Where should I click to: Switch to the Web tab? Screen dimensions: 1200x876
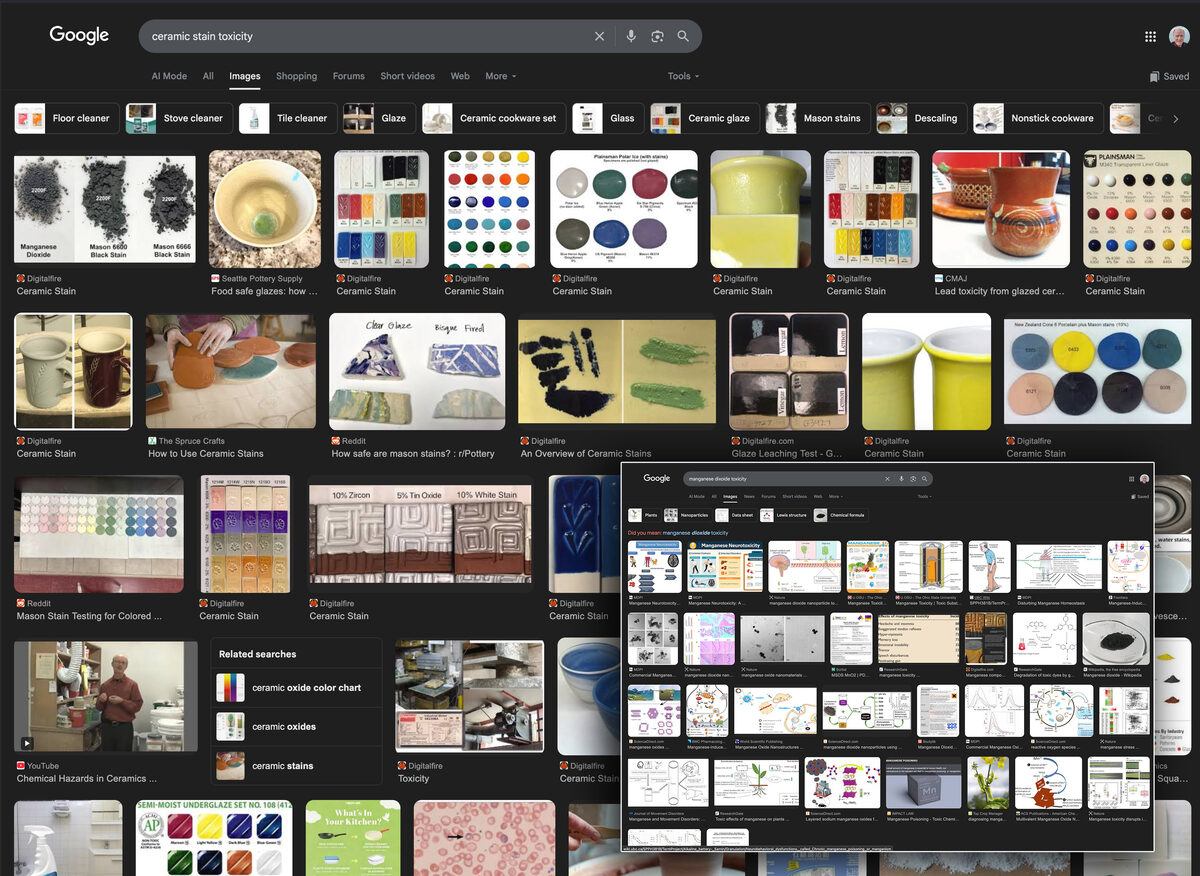coord(460,76)
